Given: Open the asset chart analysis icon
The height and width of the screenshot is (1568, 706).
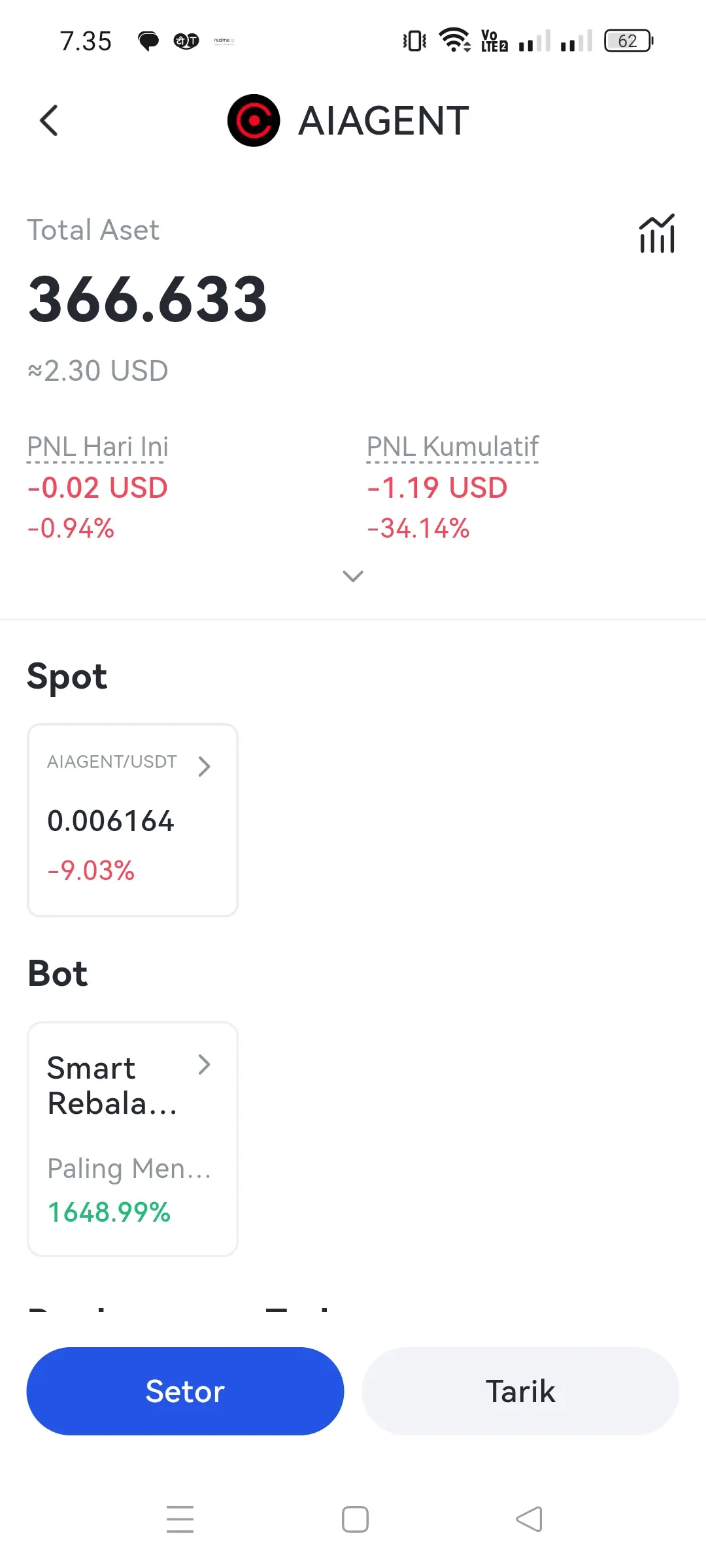Looking at the screenshot, I should [x=657, y=233].
